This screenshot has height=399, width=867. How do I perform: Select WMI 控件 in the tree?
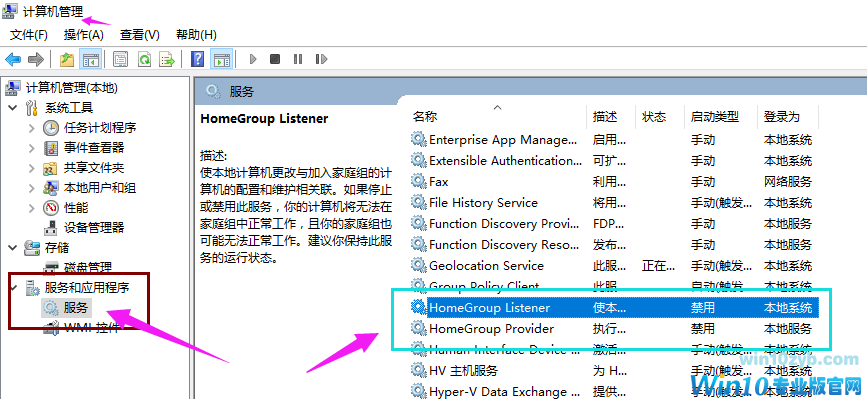pyautogui.click(x=91, y=328)
